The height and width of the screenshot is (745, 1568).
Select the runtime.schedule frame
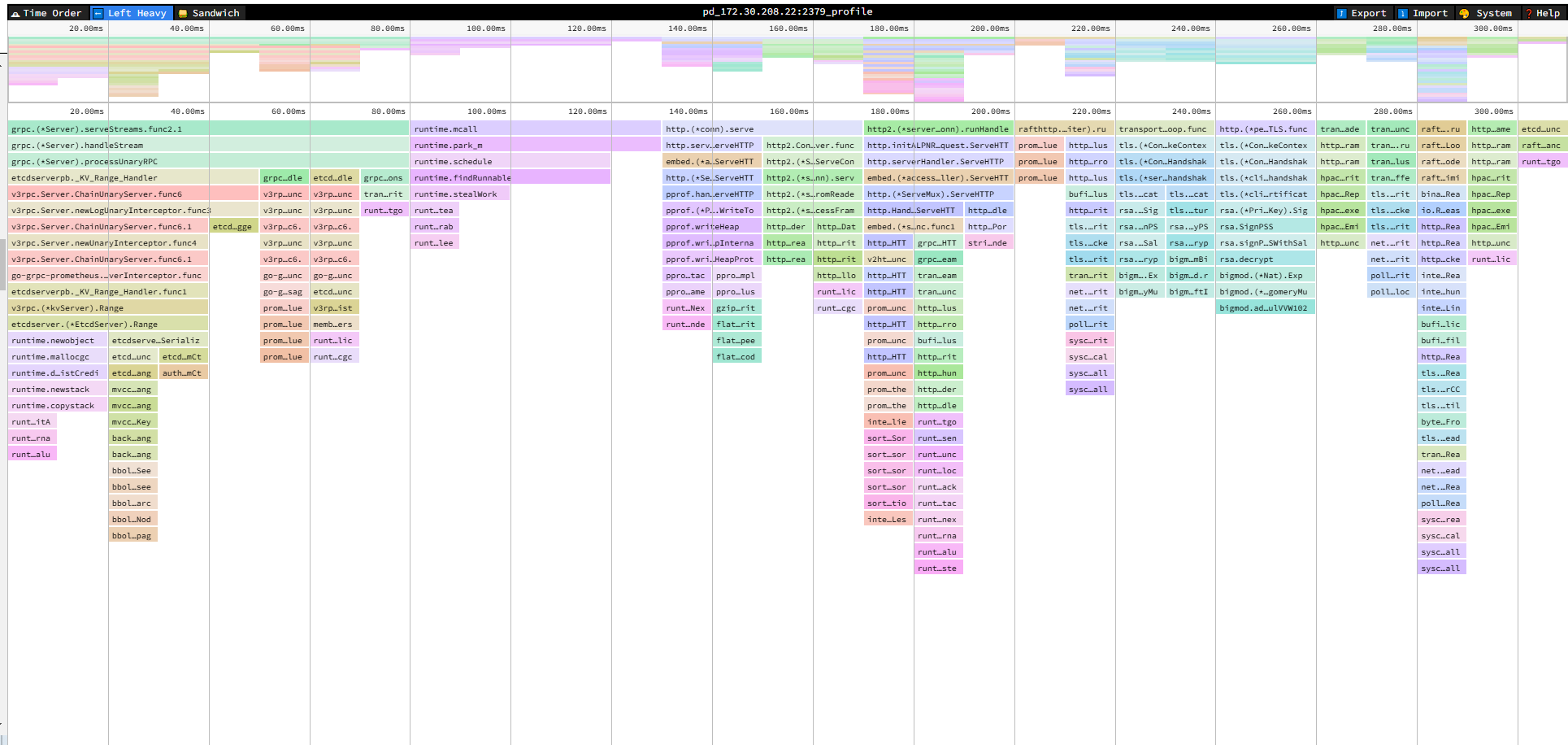(x=510, y=161)
